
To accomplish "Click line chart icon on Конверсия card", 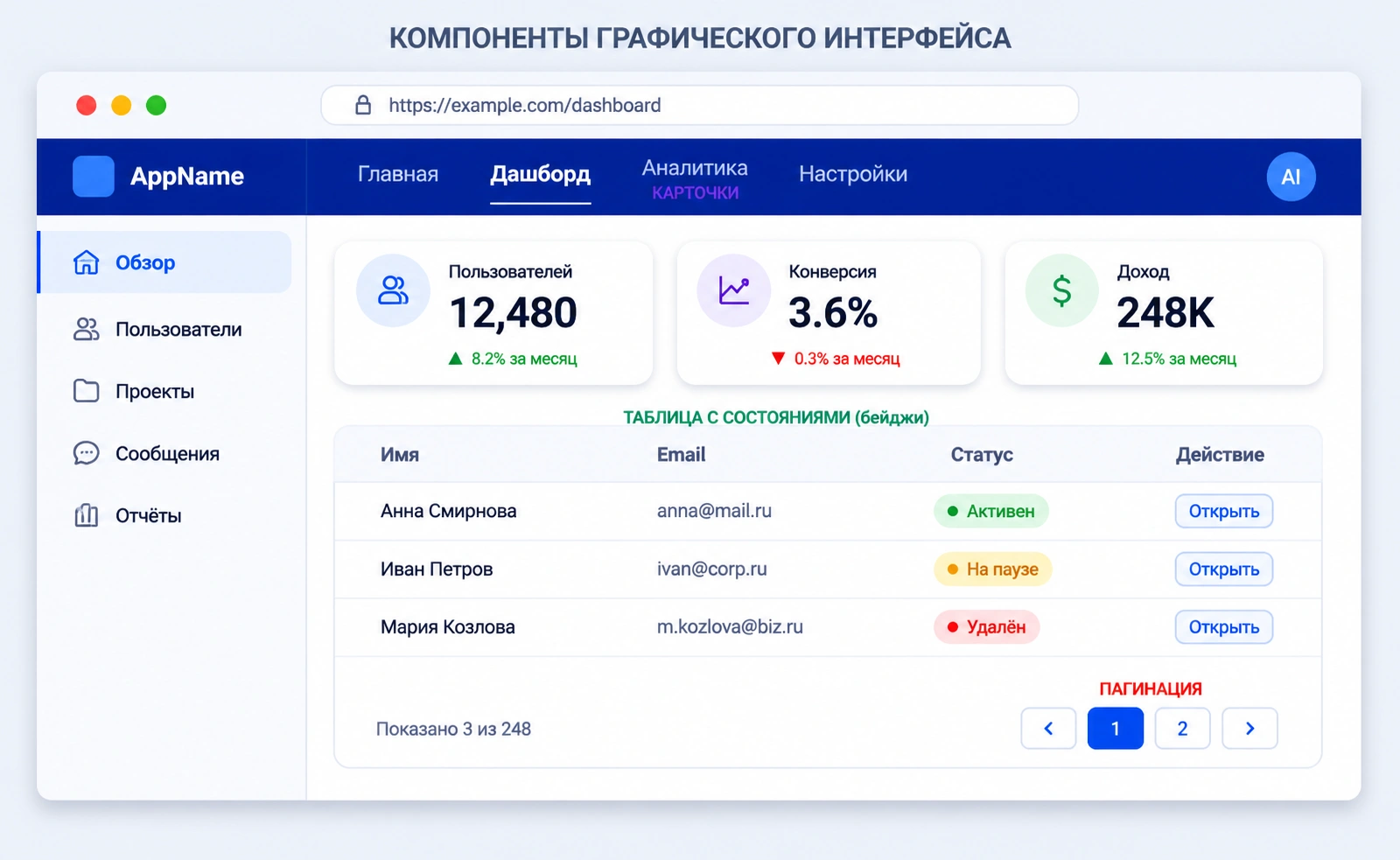I will point(734,290).
